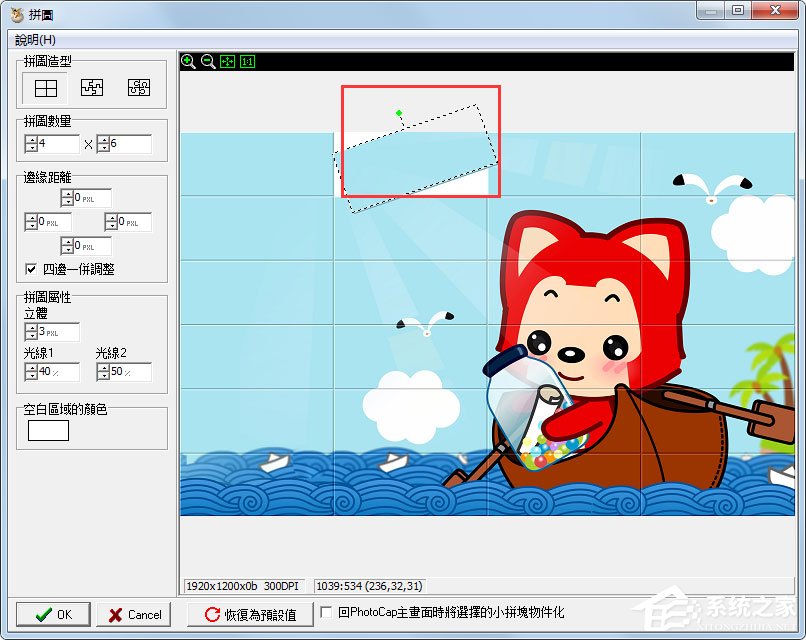Click the rotated selected puzzle piece
Screen dimensions: 806x640
pyautogui.click(x=416, y=159)
